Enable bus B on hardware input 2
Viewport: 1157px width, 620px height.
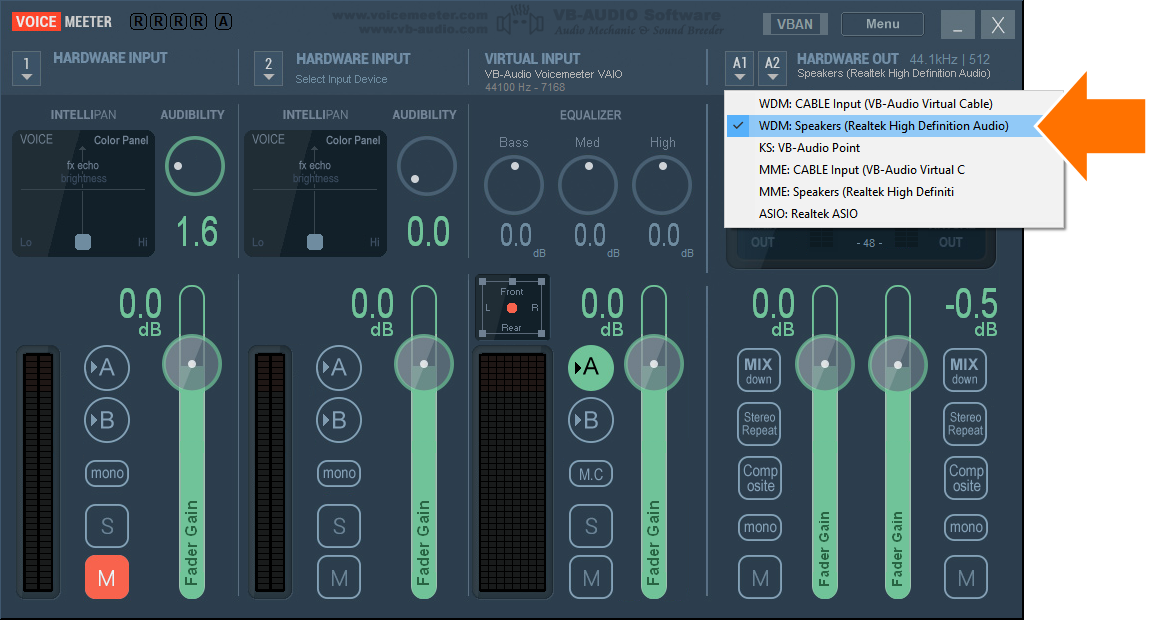coord(339,420)
